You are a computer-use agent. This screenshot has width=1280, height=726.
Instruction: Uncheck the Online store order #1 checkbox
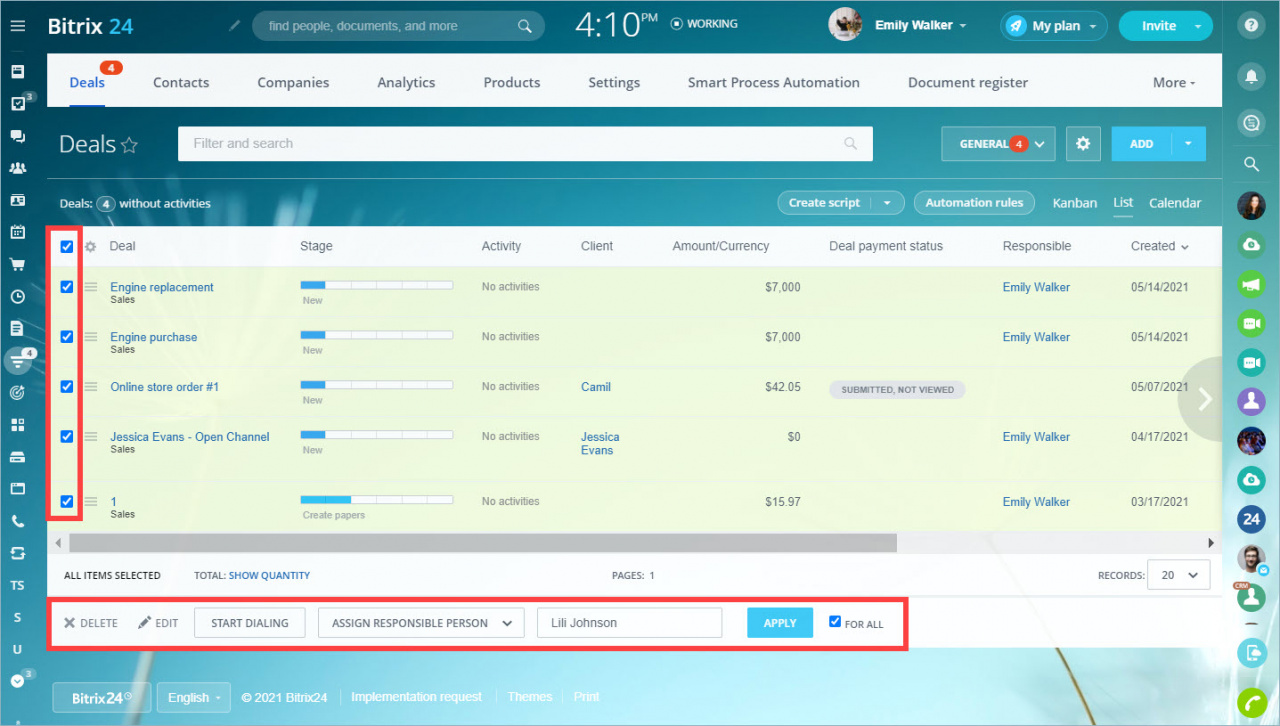(67, 387)
